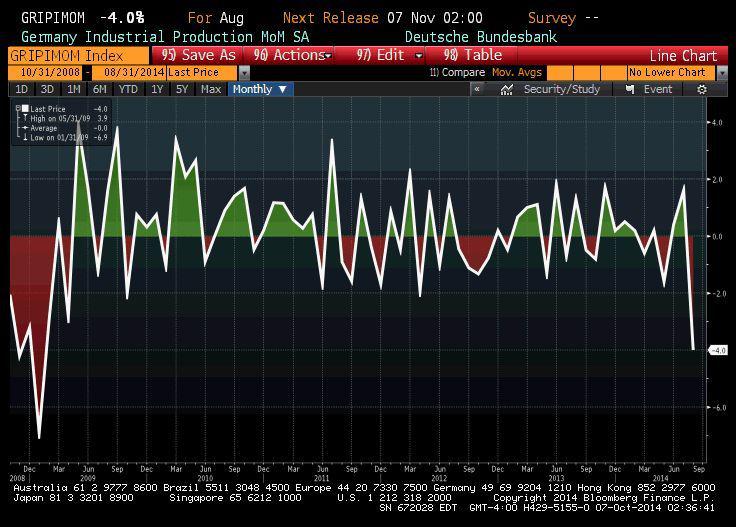Open the Actions menu
The image size is (736, 527).
click(x=291, y=55)
